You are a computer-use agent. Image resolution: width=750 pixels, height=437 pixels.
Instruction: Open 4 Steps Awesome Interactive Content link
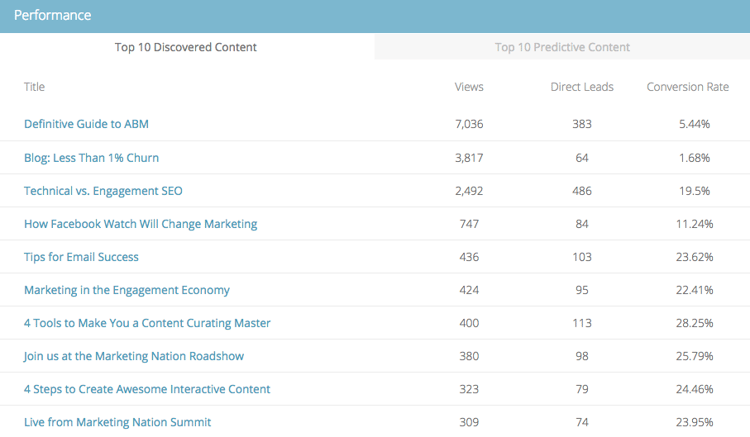147,389
